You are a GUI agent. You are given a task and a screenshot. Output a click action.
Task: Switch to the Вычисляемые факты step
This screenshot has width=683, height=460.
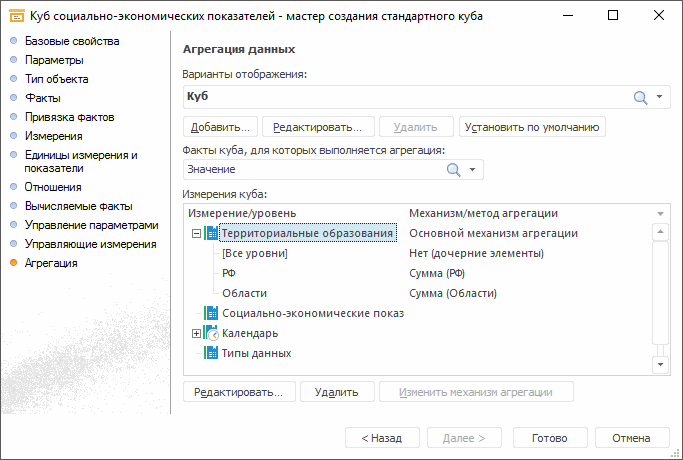coord(79,206)
